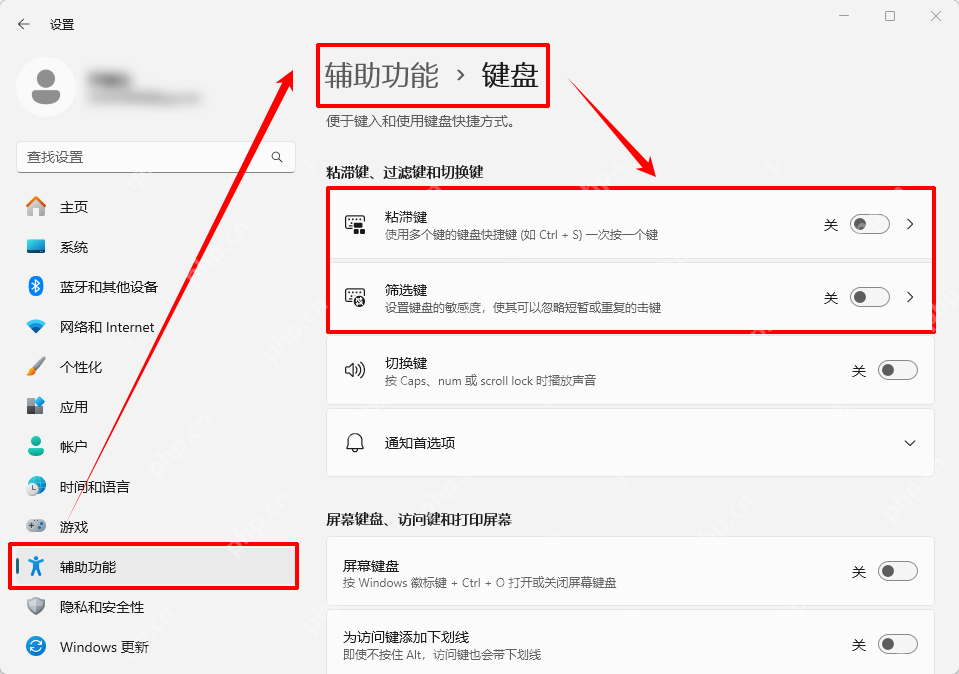Click 使用多个键的键盘快捷键 description

pyautogui.click(x=522, y=235)
